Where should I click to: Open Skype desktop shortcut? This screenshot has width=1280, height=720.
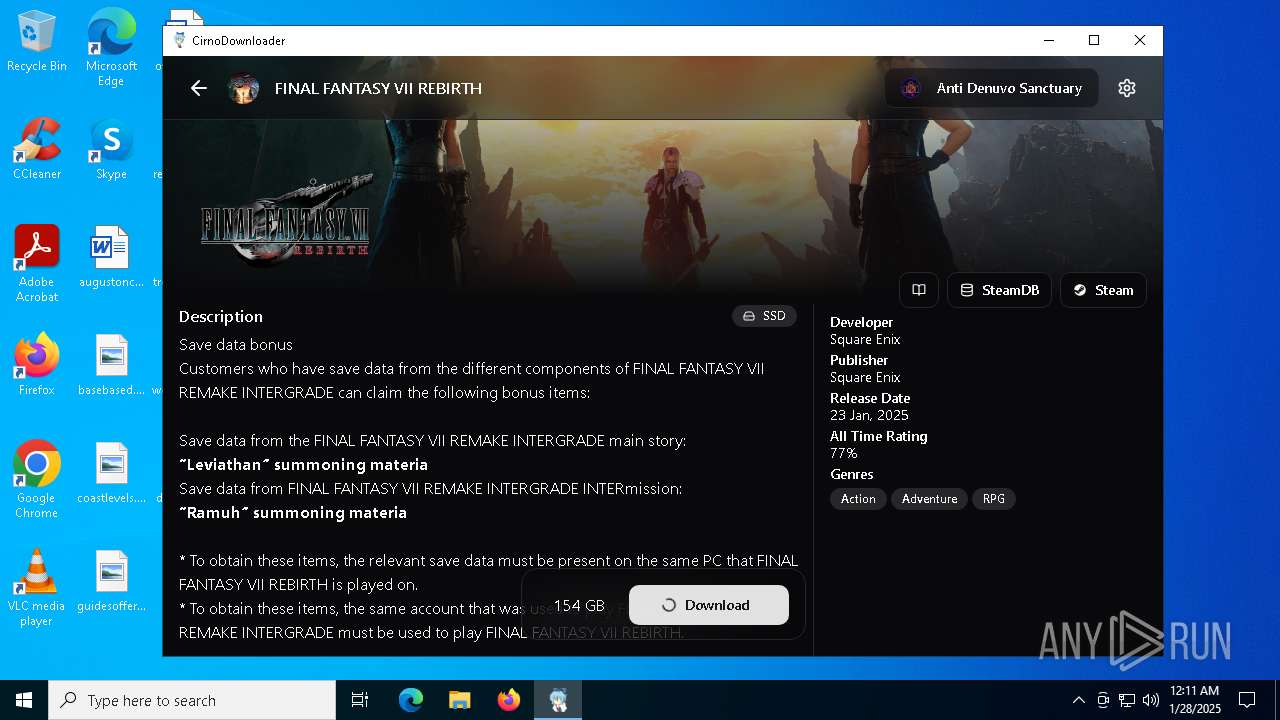(111, 150)
